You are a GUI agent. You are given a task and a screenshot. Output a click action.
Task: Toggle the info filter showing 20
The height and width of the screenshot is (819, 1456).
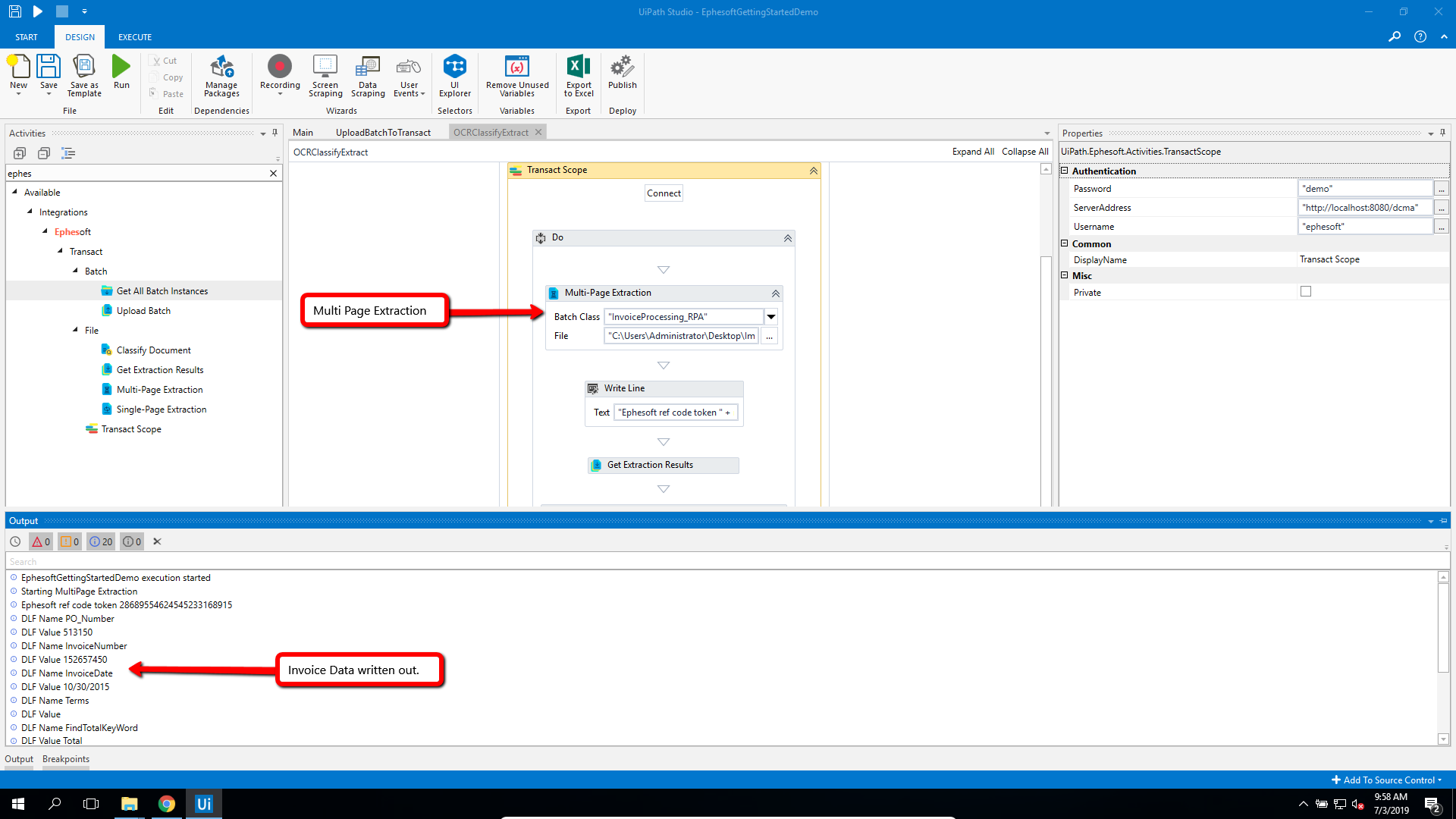coord(101,541)
